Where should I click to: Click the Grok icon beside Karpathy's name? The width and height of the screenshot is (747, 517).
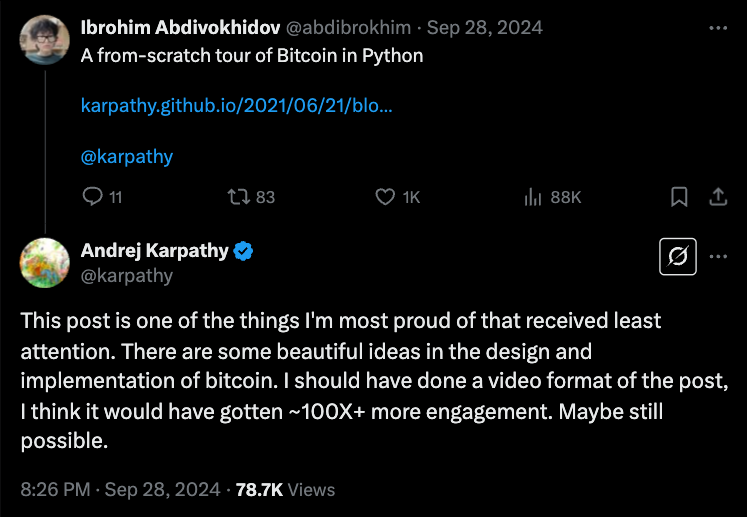tap(678, 257)
